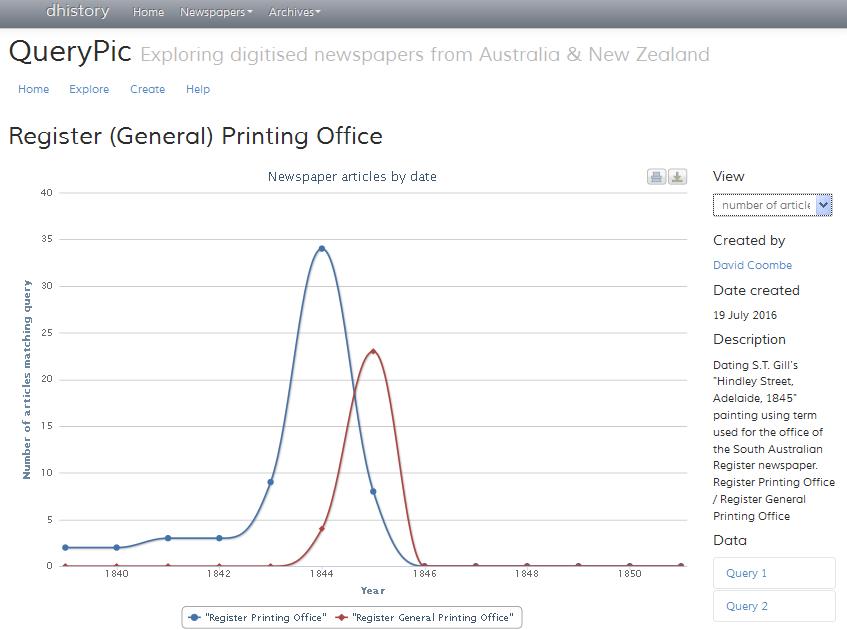
Task: Click the blue 1843 data point on the chart
Action: tap(270, 482)
